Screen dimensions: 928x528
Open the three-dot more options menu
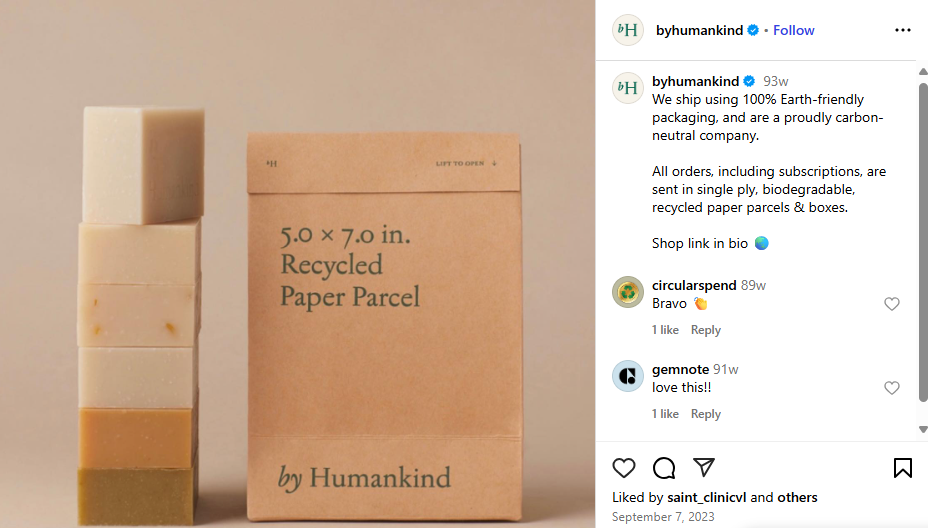pos(903,30)
